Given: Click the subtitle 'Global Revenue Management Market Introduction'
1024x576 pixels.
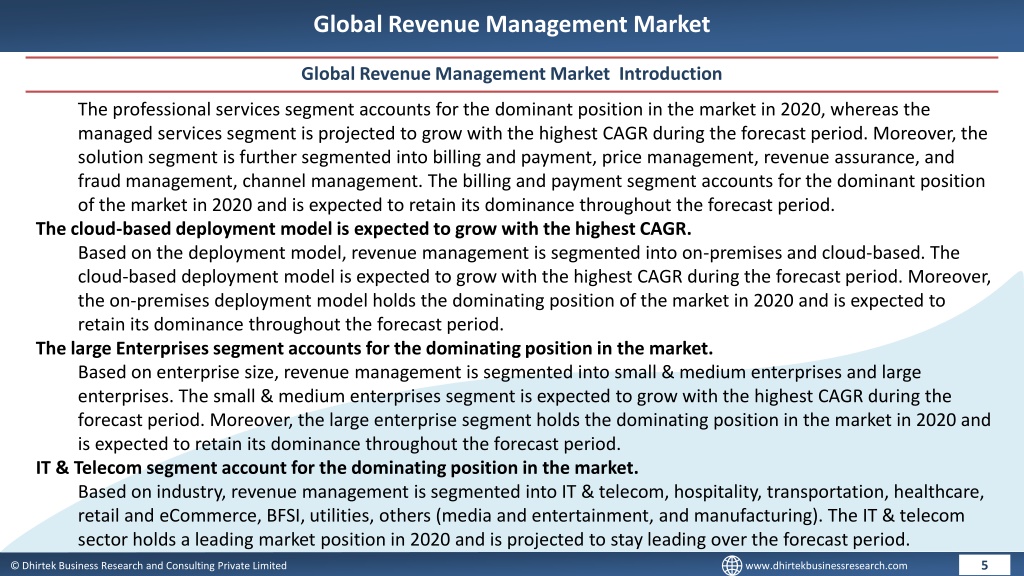Looking at the screenshot, I should click(x=511, y=74).
